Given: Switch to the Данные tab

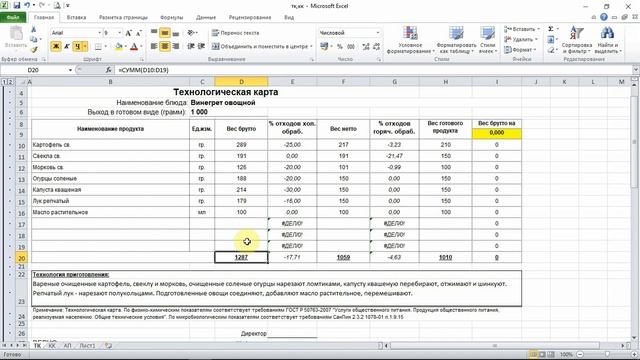Looking at the screenshot, I should pos(206,18).
